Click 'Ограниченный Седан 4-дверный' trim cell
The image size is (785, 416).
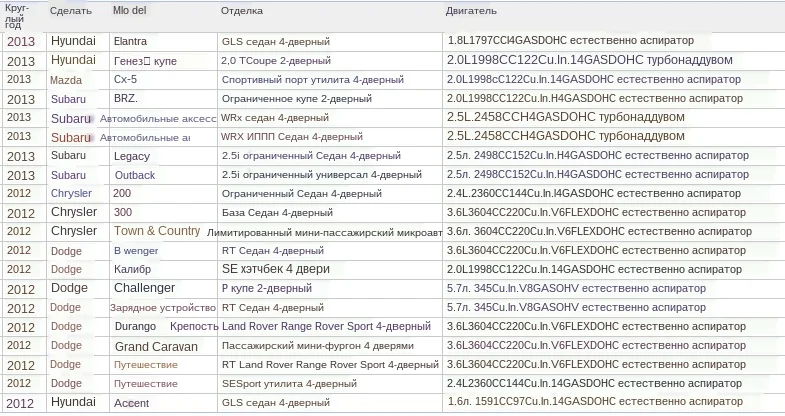302,194
